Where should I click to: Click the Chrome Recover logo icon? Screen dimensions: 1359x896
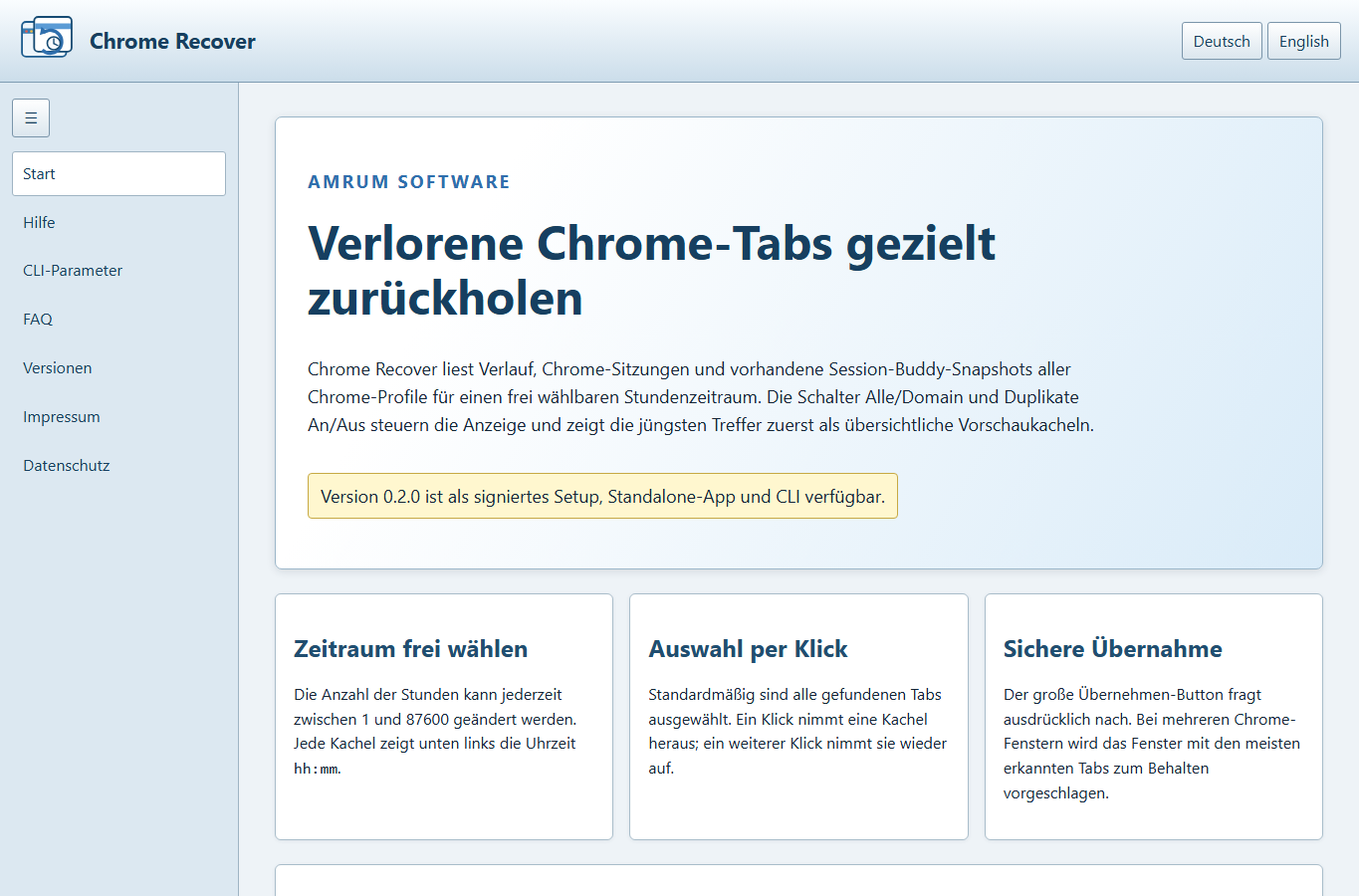coord(47,38)
